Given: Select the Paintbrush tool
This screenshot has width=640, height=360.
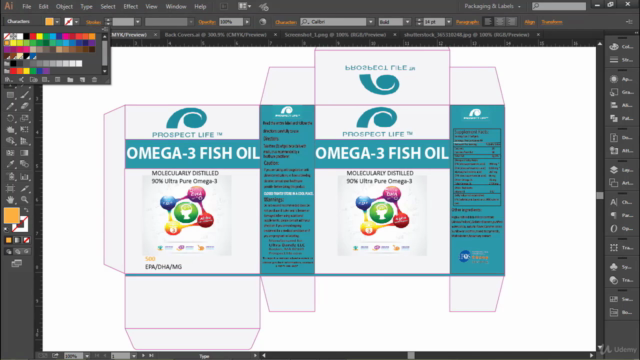Looking at the screenshot, I should 24,95.
